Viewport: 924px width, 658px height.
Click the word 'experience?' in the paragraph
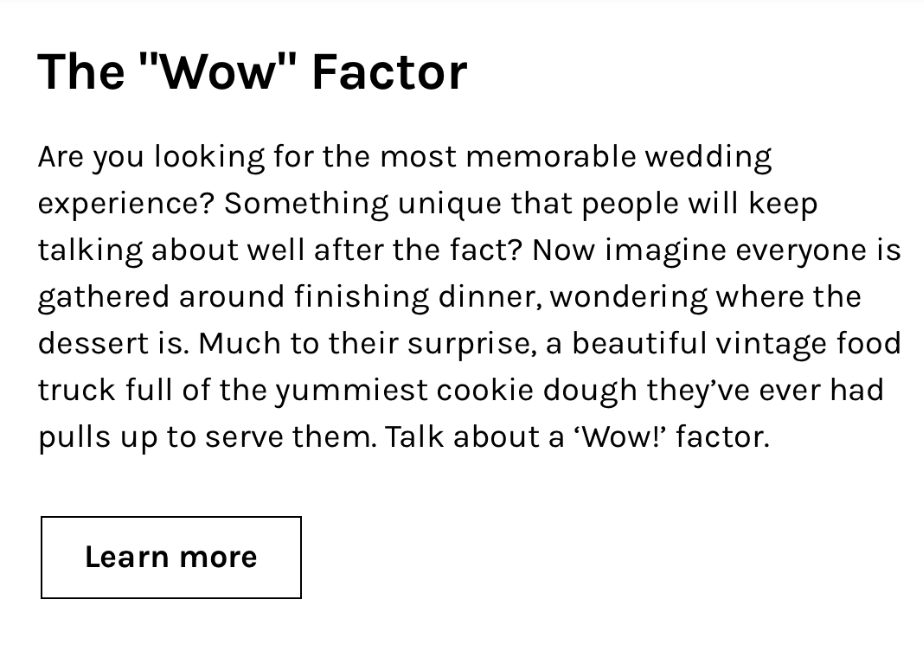click(126, 204)
